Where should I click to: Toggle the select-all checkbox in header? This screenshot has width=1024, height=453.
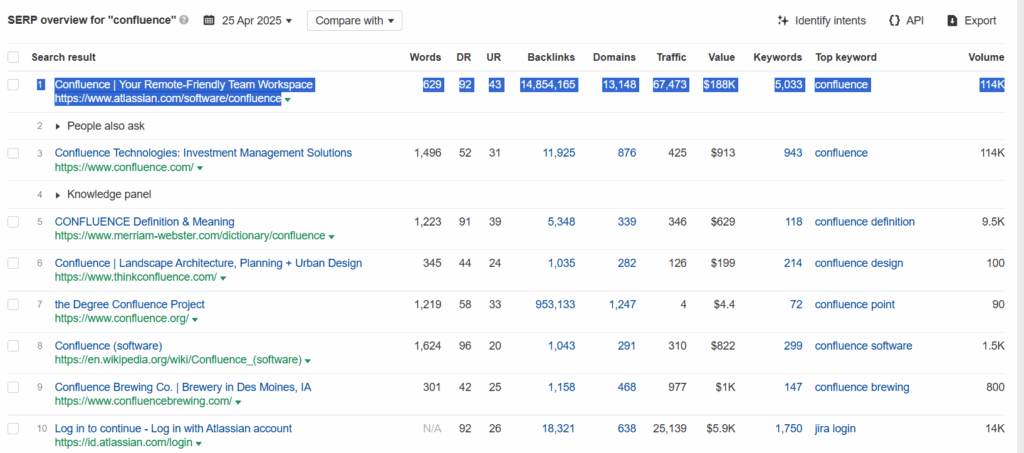[13, 57]
